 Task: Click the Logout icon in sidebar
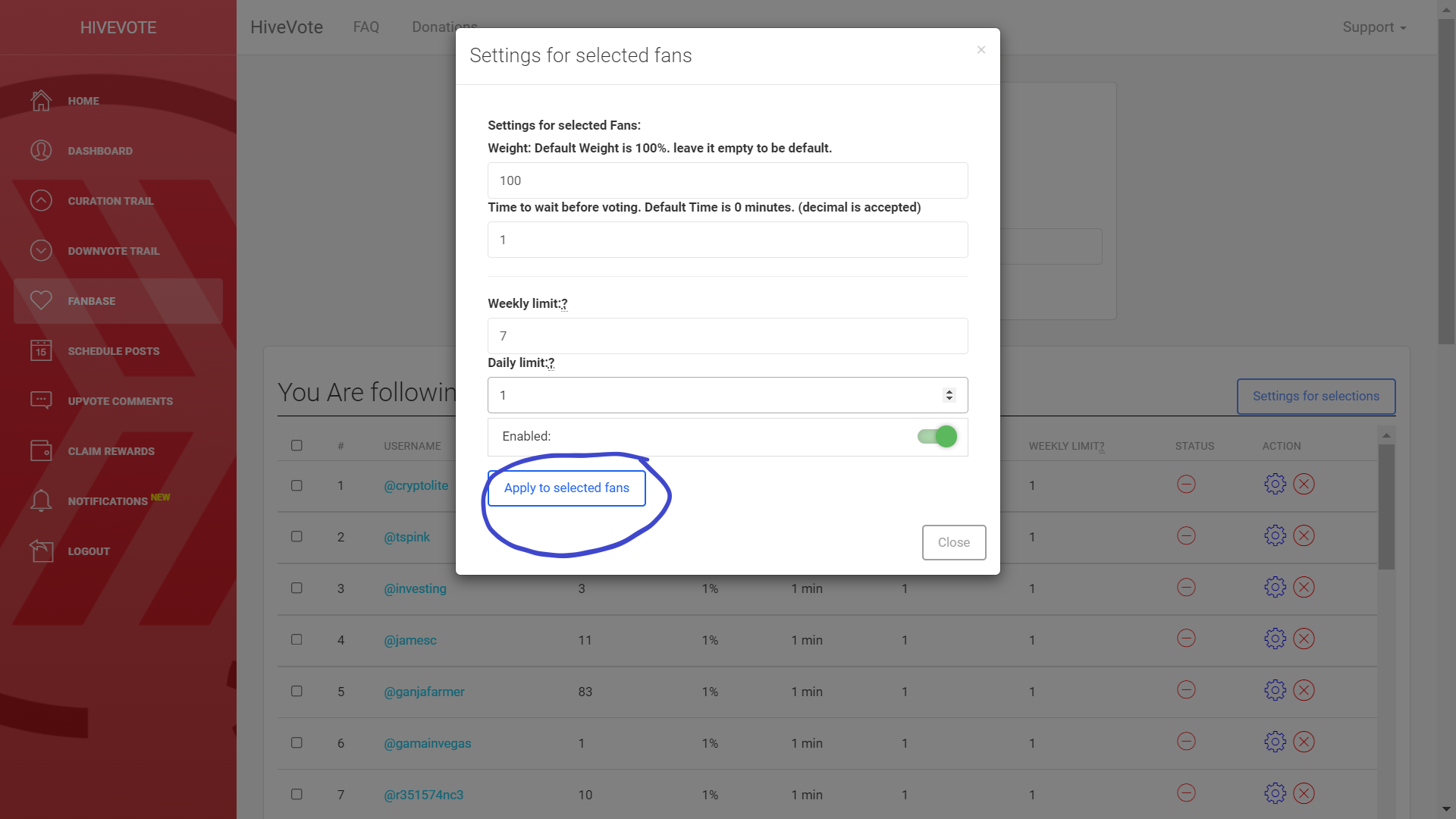(41, 551)
